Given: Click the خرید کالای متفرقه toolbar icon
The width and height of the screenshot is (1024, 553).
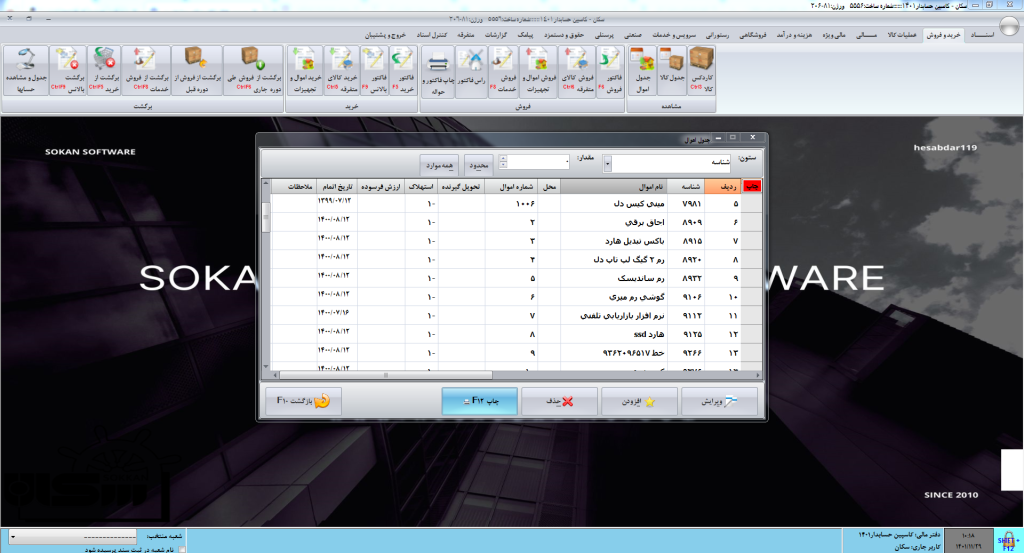Looking at the screenshot, I should pos(341,71).
